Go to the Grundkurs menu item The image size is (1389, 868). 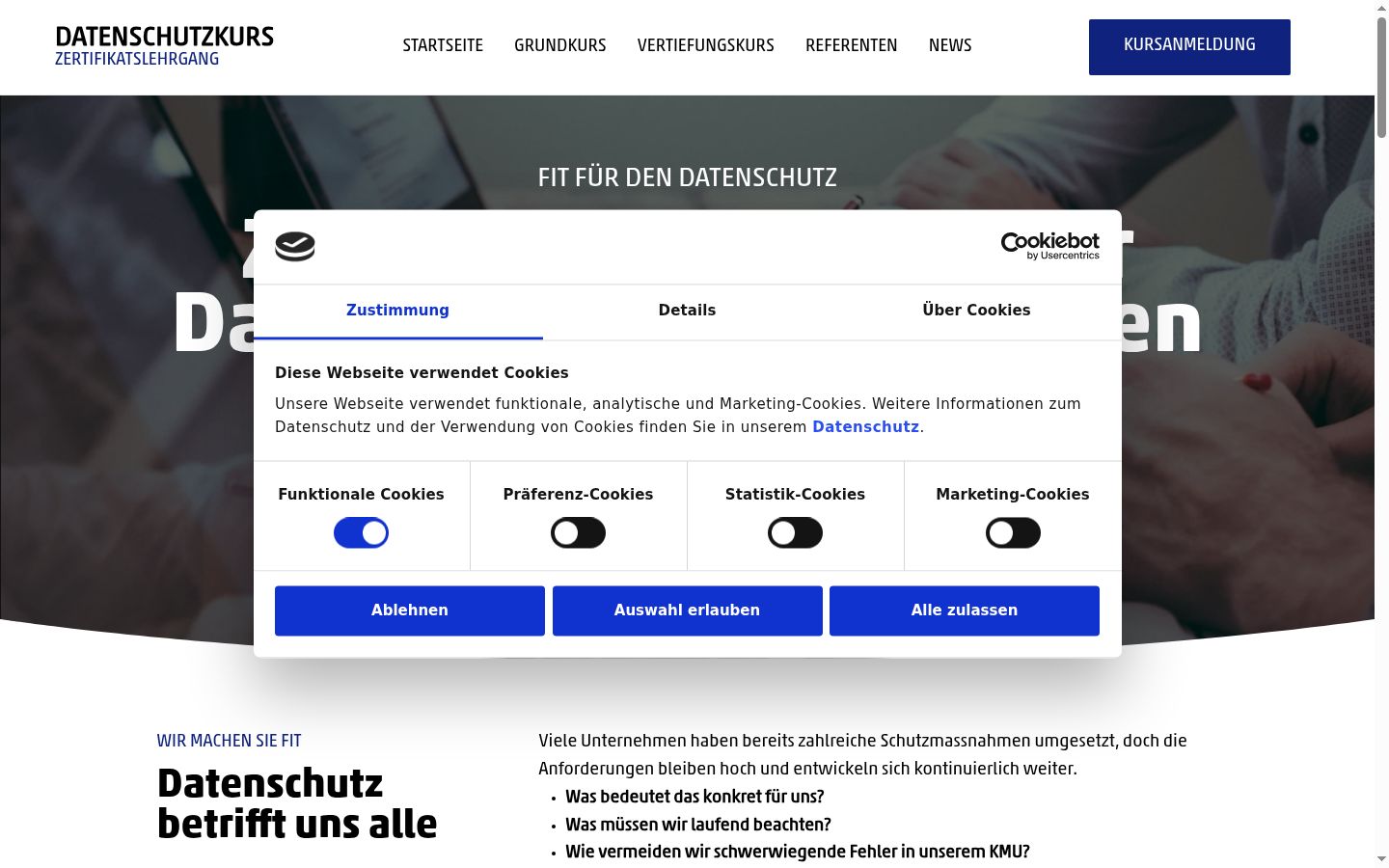click(560, 45)
